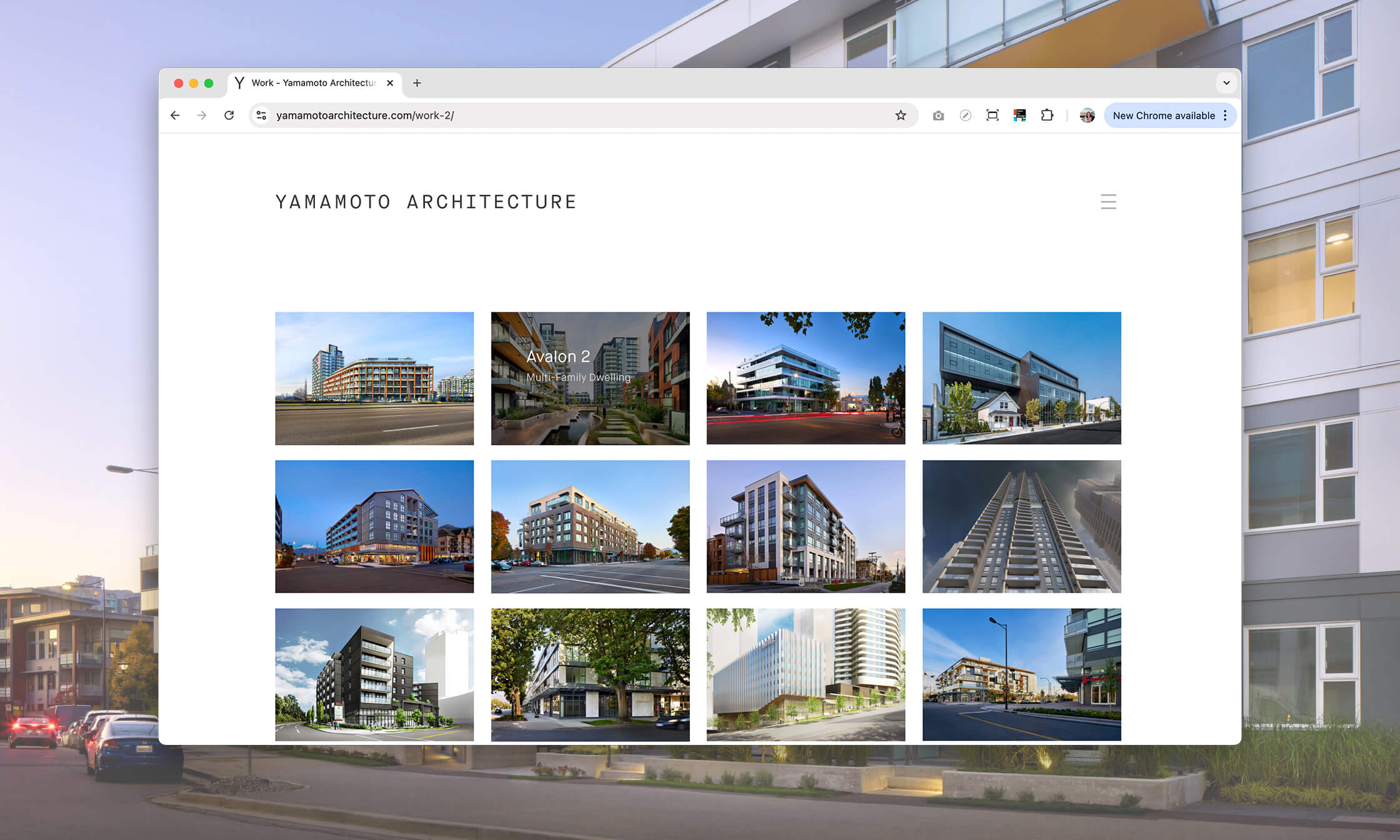Screen dimensions: 1400x840
Task: Open the Chrome profile avatar
Action: coord(1087,116)
